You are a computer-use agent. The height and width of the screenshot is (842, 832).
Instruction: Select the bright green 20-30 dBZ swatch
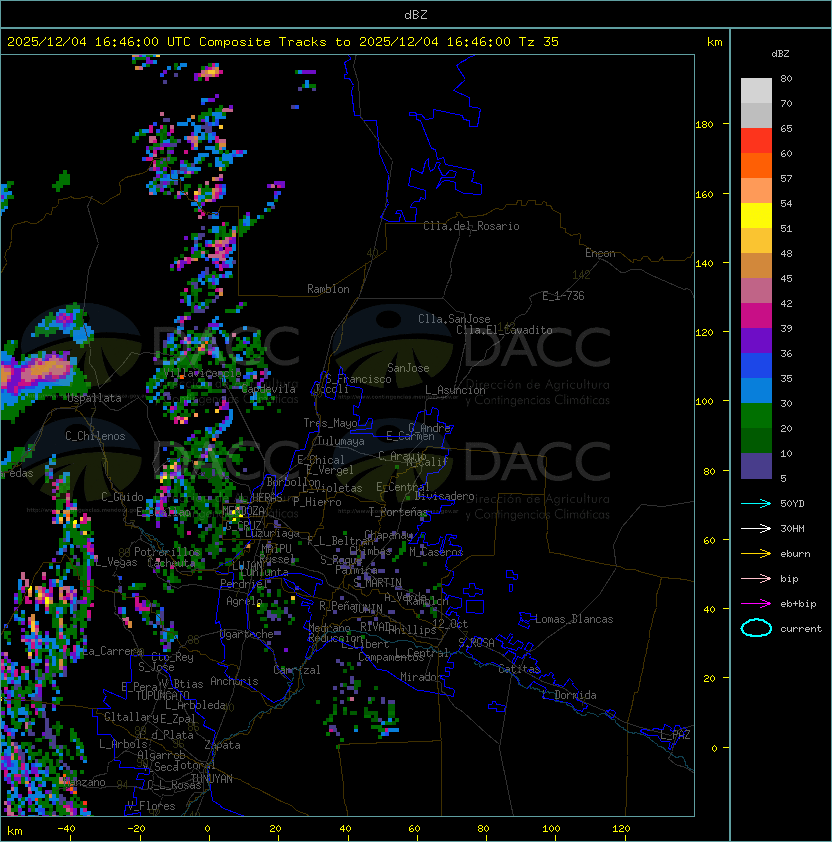pos(756,416)
